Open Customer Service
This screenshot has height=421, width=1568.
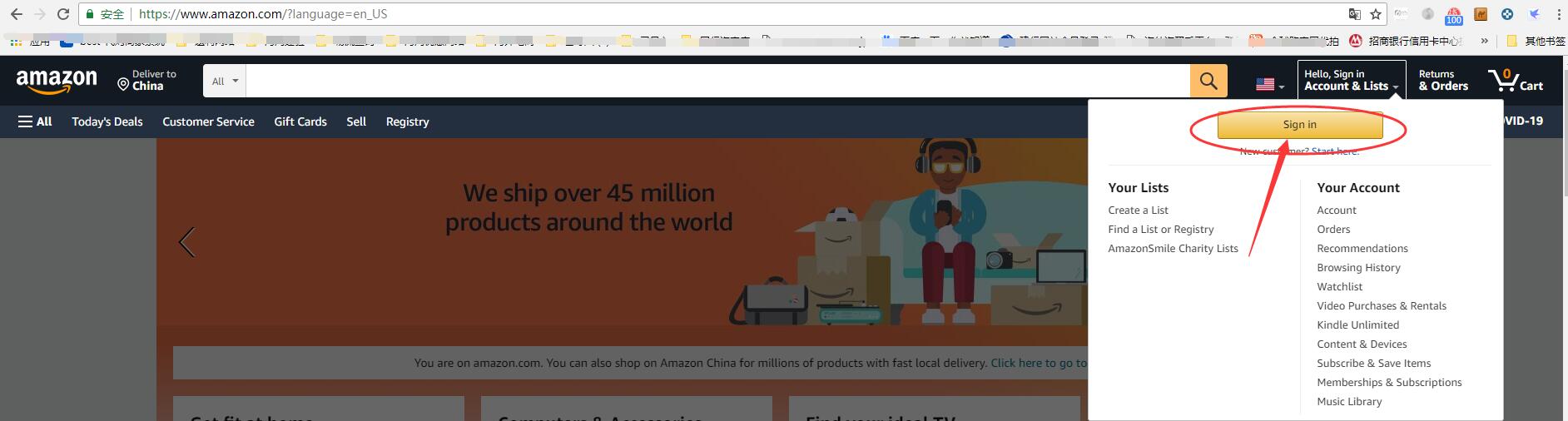208,121
